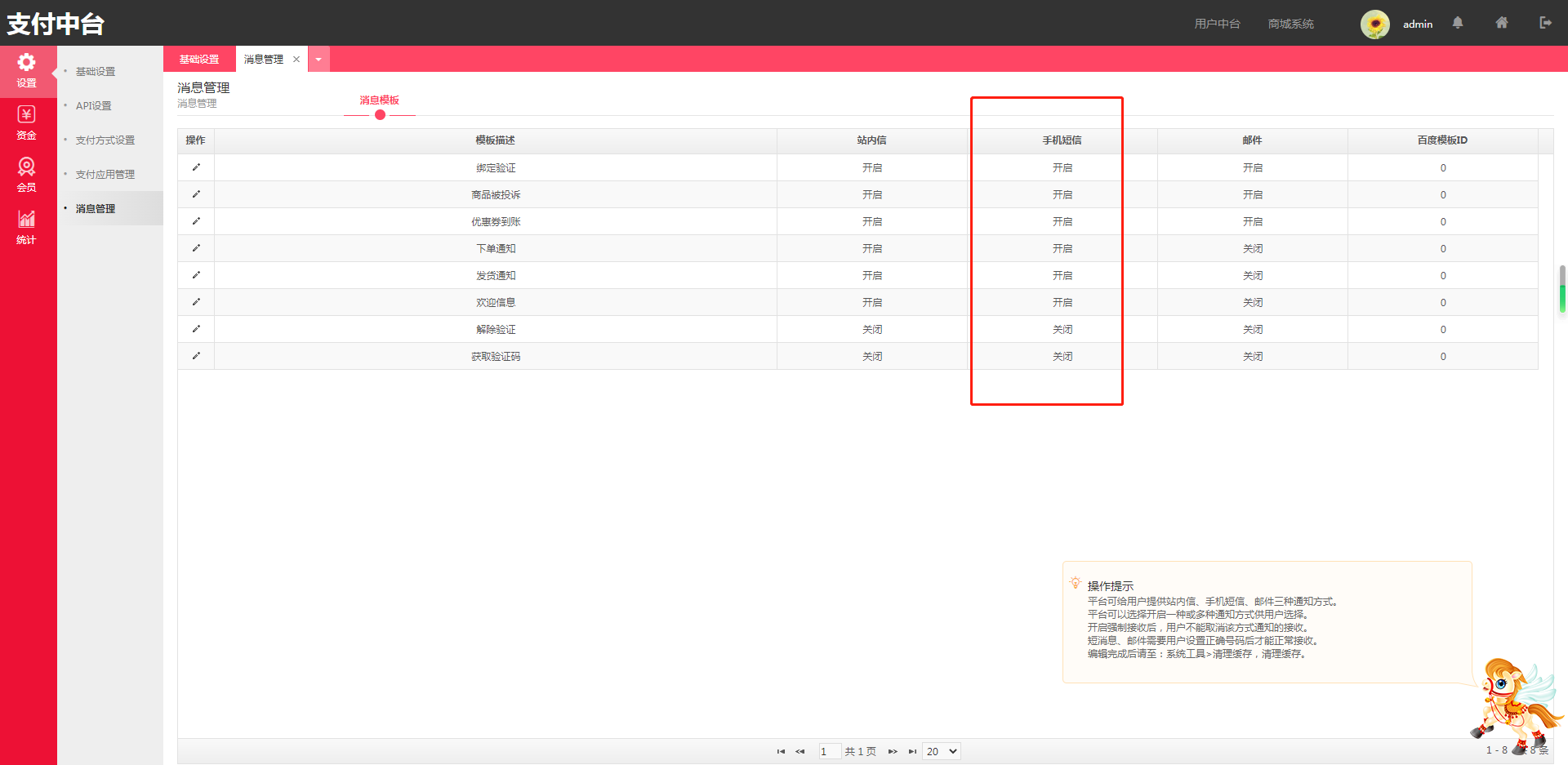Sort by the 站内信 column header

pyautogui.click(x=872, y=140)
